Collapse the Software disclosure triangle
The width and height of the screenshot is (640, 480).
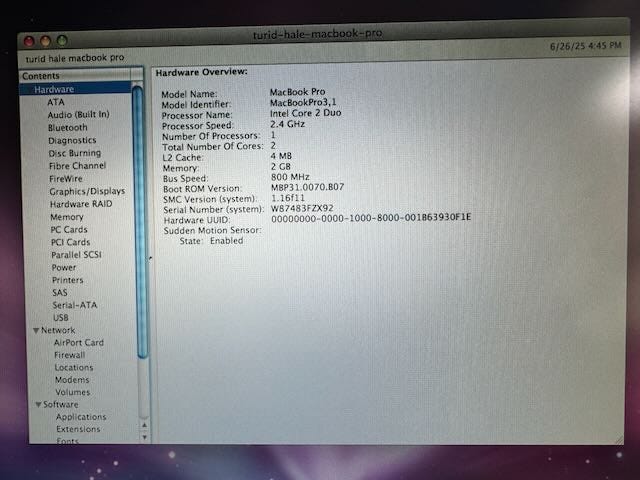(38, 404)
